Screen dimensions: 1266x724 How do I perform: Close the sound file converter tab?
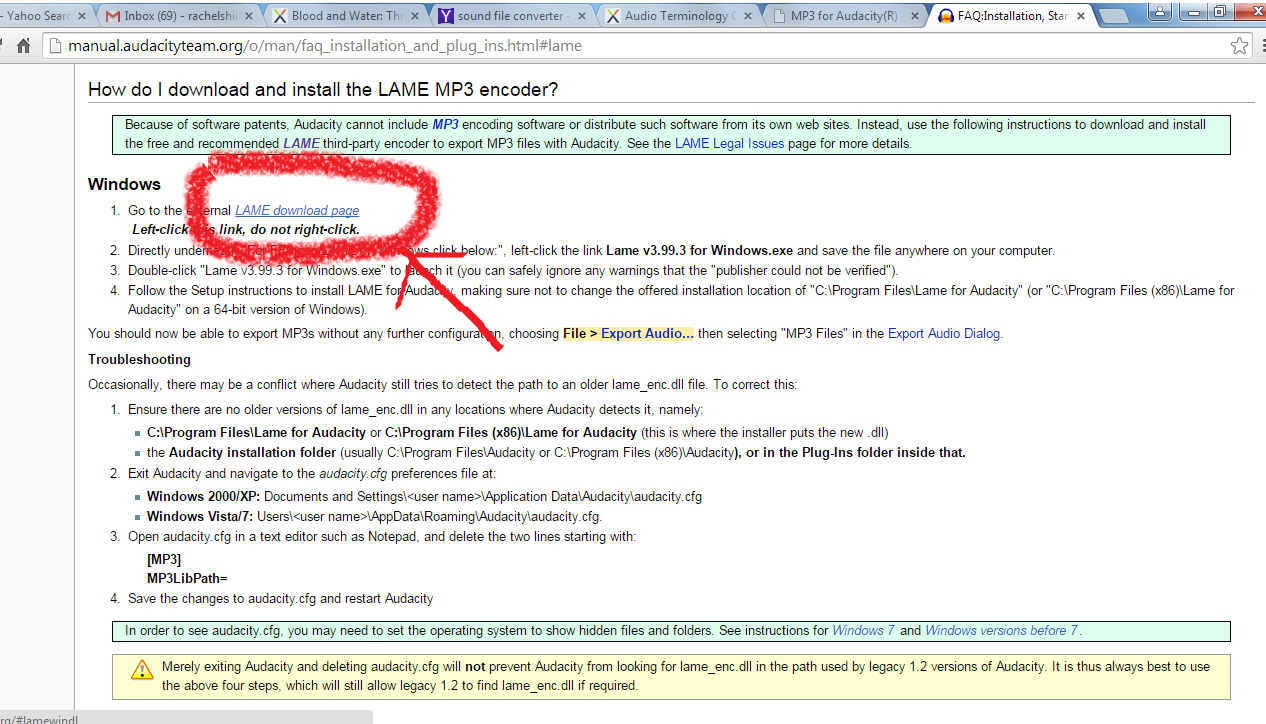tap(580, 16)
